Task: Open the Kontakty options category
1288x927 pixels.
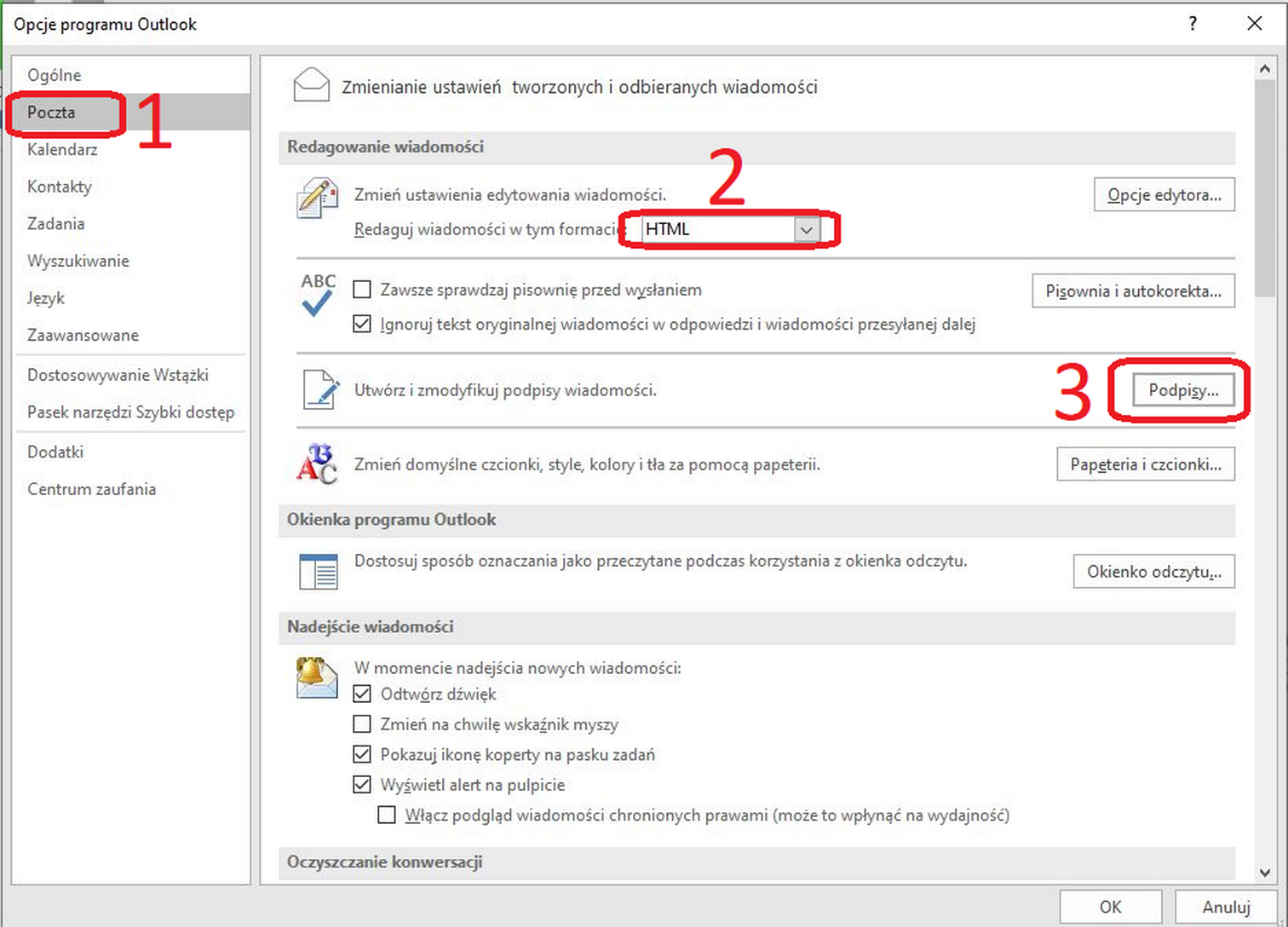Action: [130, 187]
